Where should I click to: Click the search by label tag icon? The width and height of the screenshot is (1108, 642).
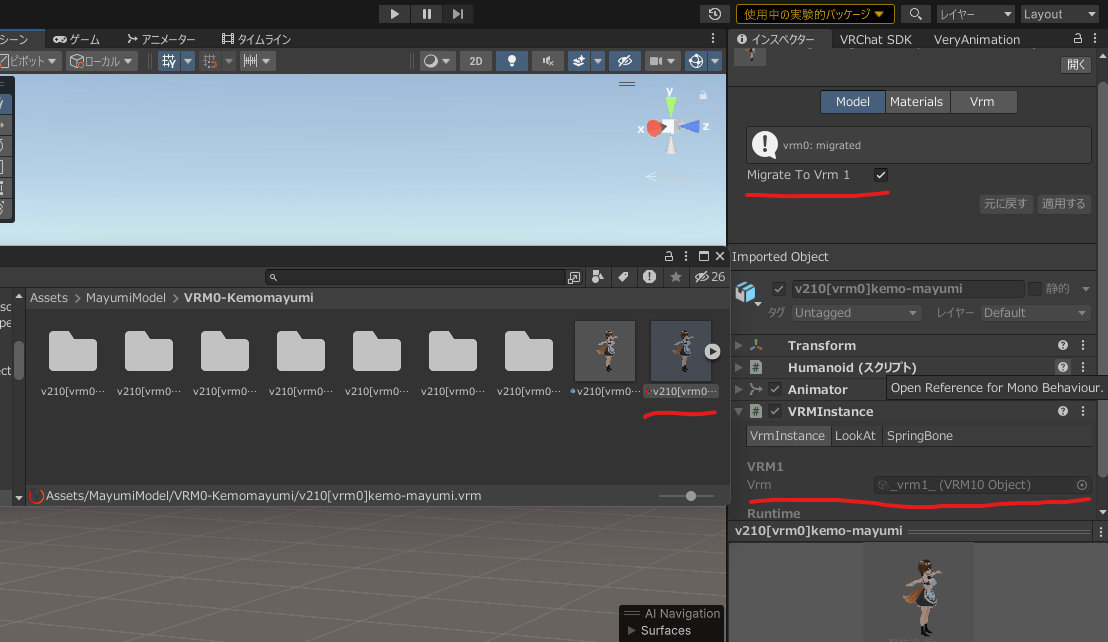(623, 277)
